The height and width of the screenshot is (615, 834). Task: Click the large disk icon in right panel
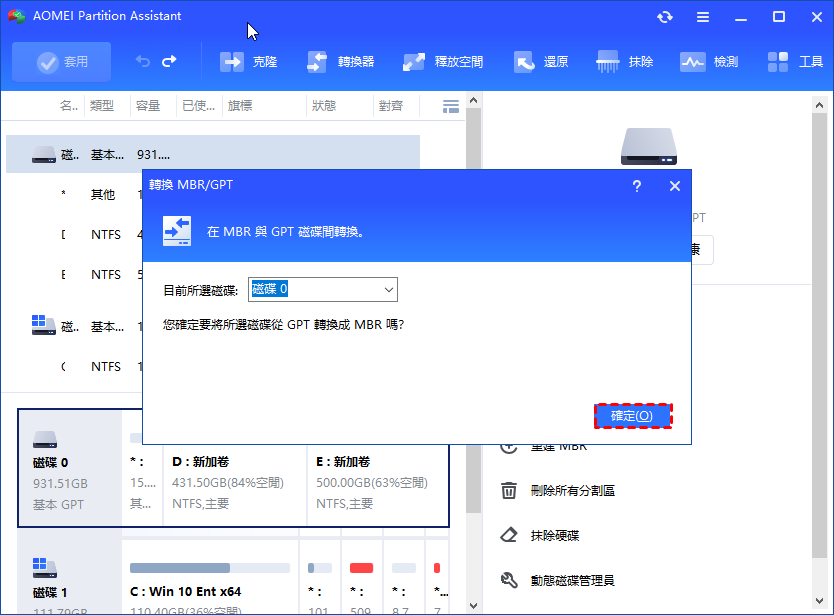coord(648,147)
